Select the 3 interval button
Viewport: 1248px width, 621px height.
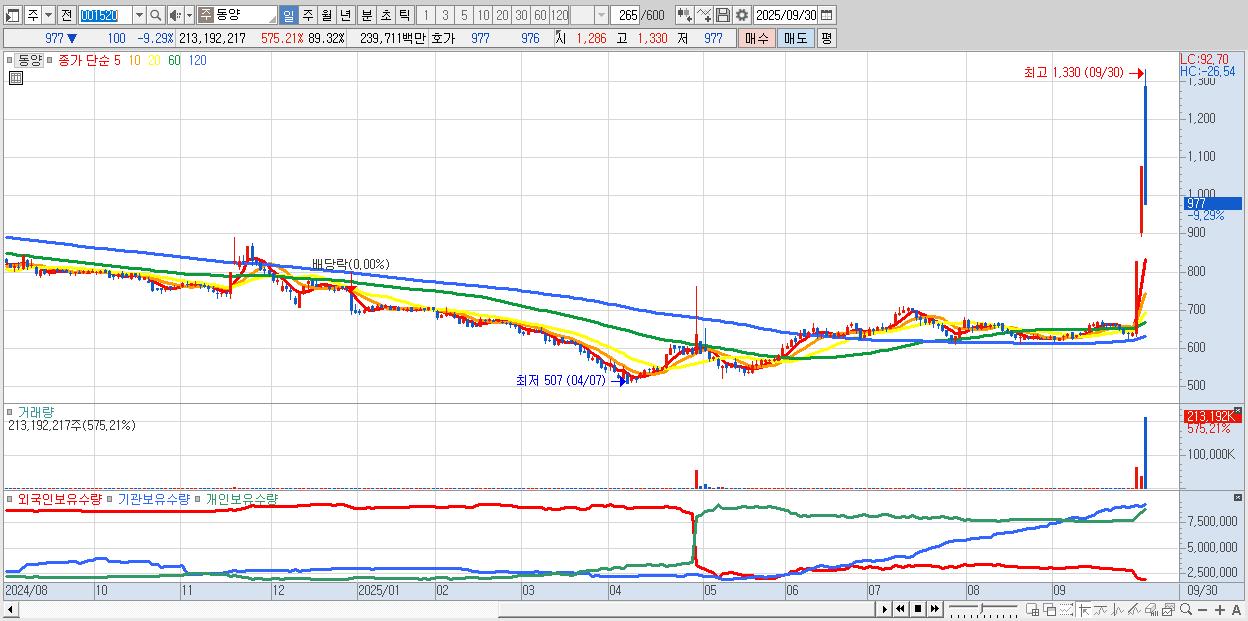(x=444, y=15)
